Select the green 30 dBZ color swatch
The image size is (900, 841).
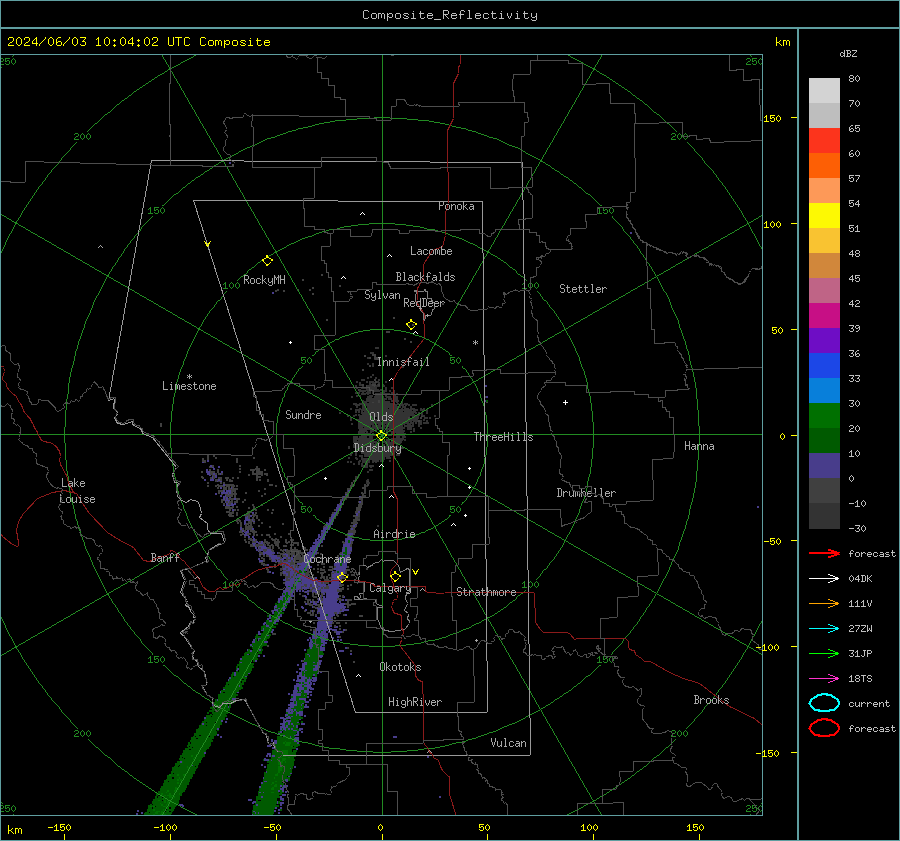[x=824, y=416]
